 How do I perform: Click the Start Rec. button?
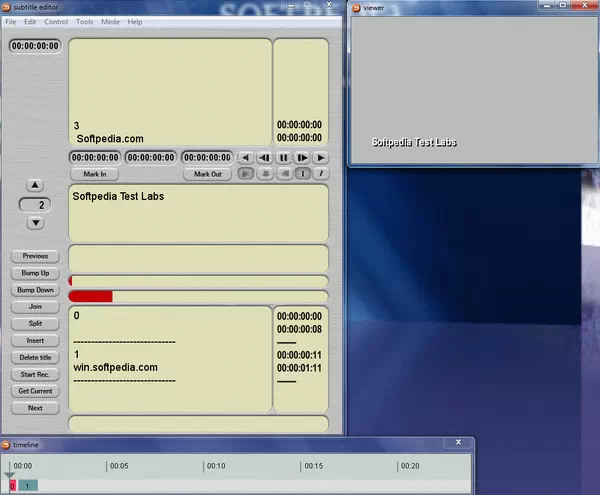coord(35,375)
